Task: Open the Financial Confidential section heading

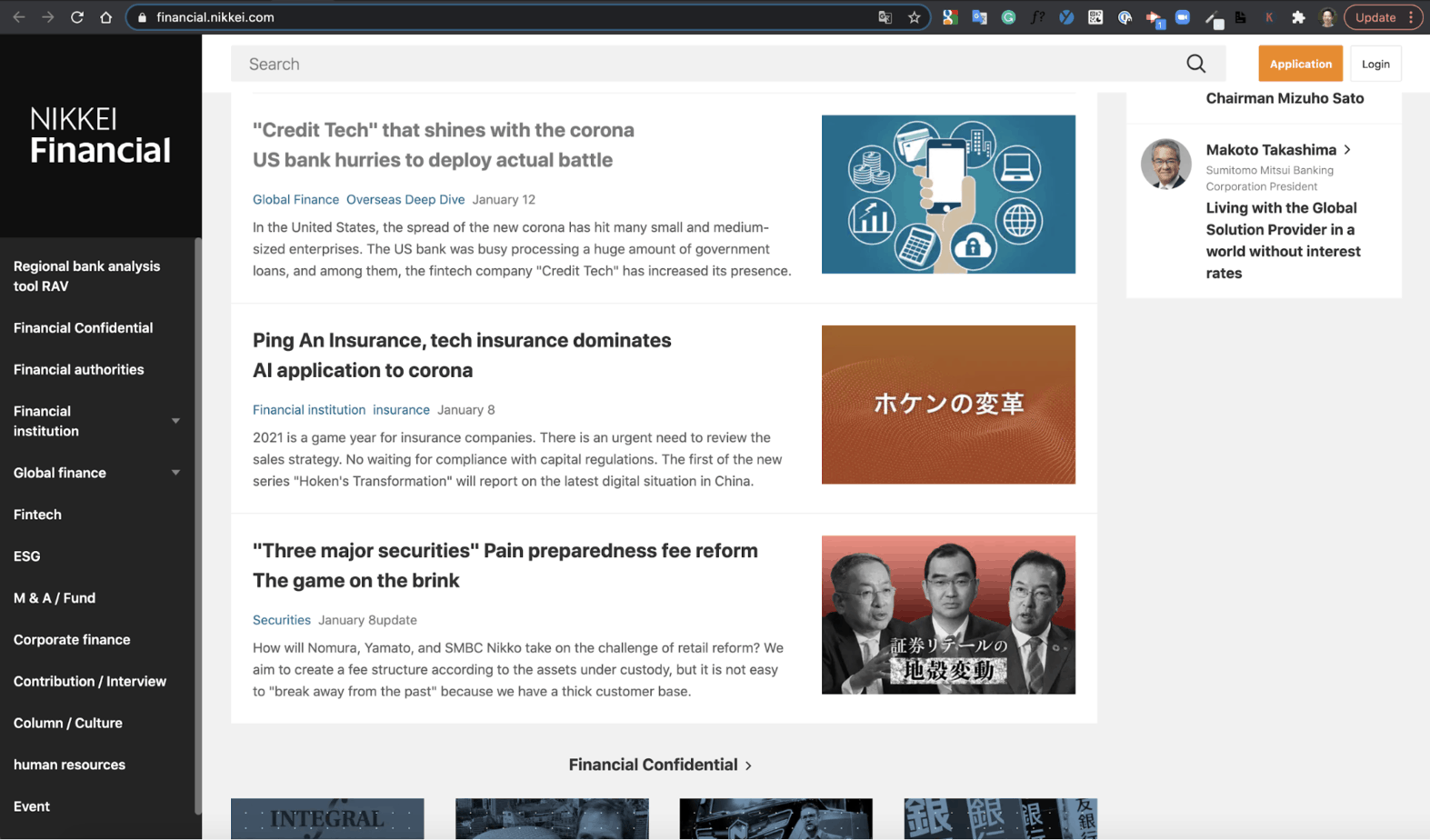Action: [x=653, y=765]
